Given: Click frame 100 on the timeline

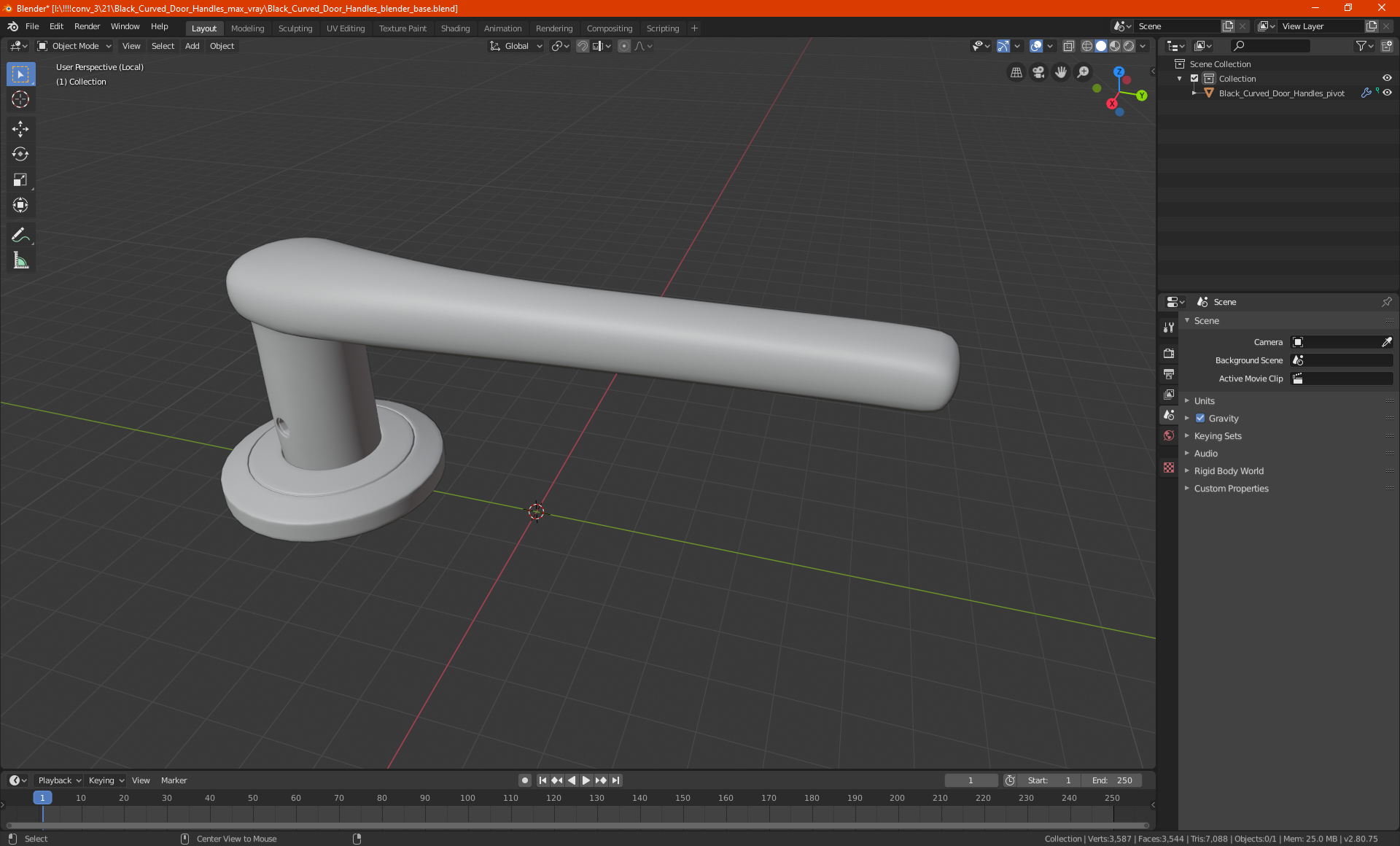Looking at the screenshot, I should 467,799.
